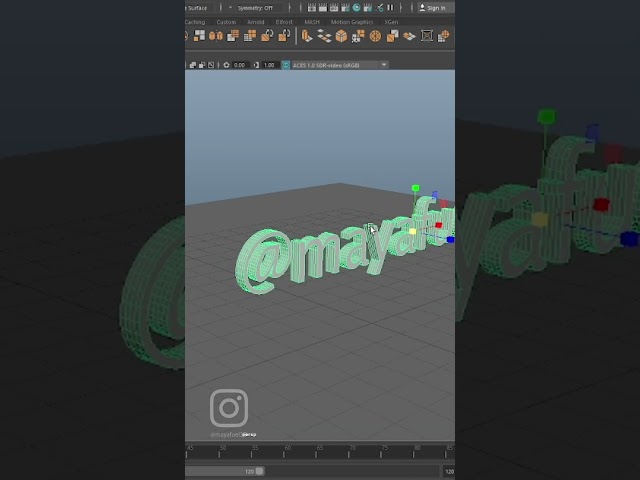Toggle the color management view transform icon

(286, 65)
